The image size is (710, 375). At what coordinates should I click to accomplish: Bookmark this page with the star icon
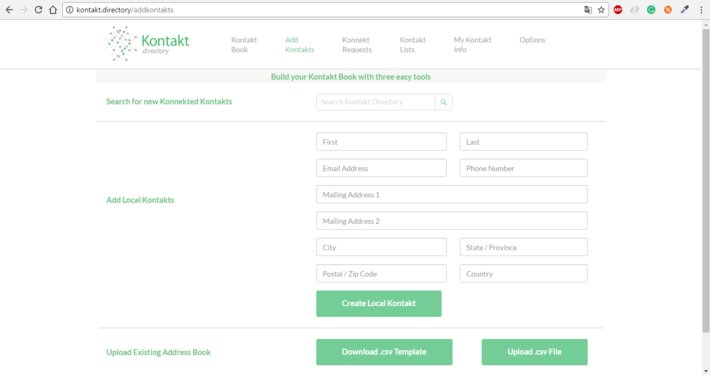pos(601,10)
